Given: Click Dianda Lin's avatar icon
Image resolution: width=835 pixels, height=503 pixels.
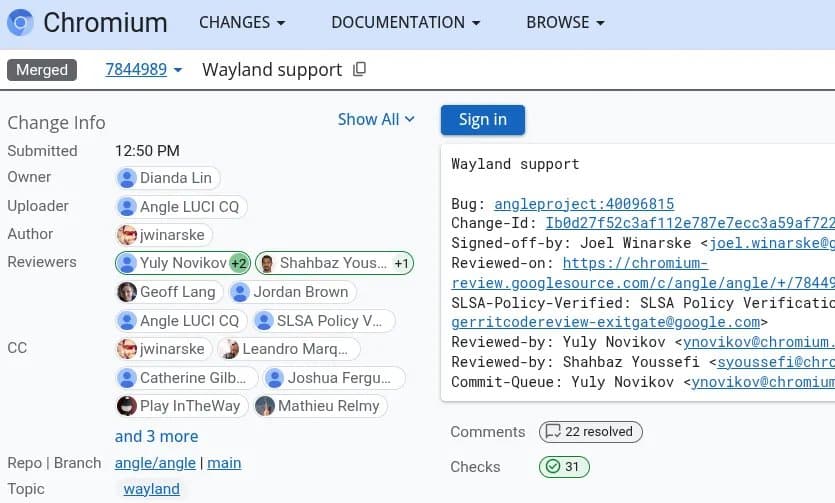Looking at the screenshot, I should click(x=127, y=178).
